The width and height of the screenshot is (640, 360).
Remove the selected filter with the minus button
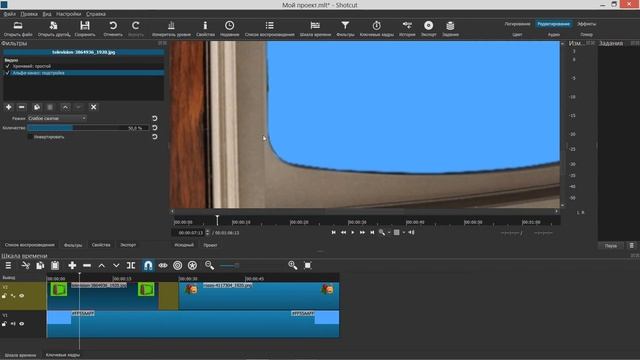(x=22, y=107)
